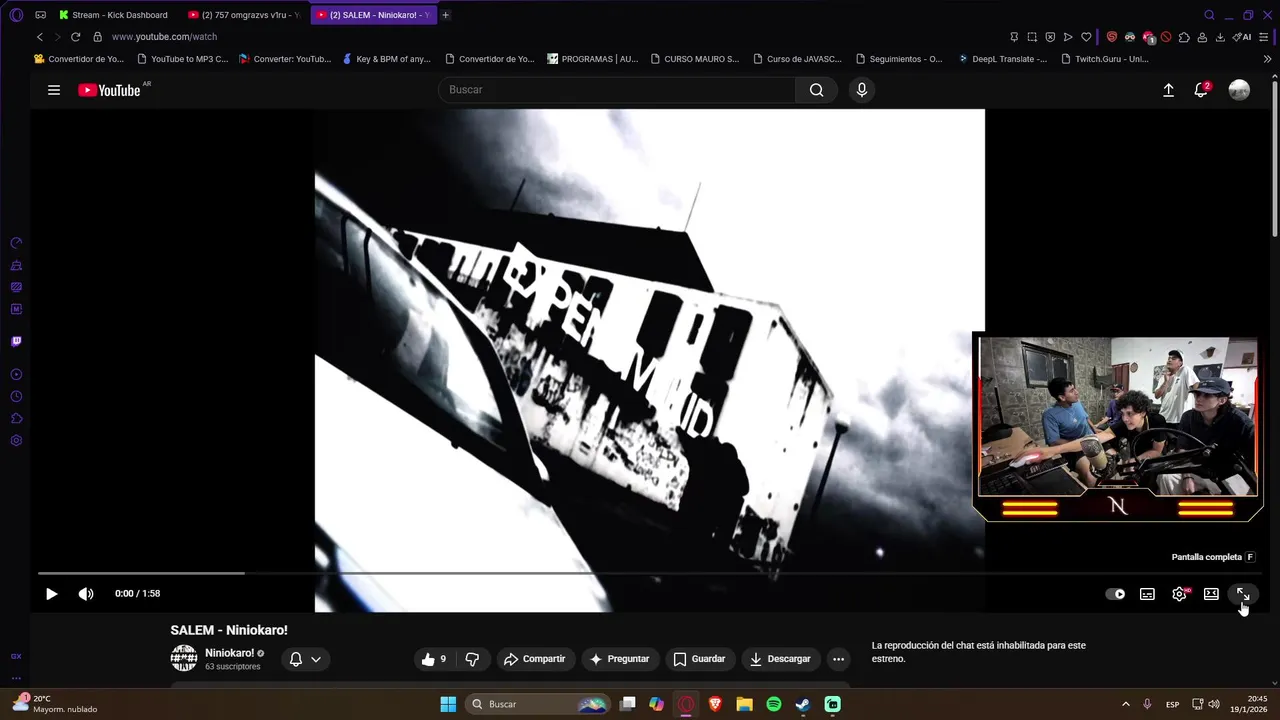Viewport: 1280px width, 720px height.
Task: Open the Niniokaro! channel name link
Action: pyautogui.click(x=229, y=653)
